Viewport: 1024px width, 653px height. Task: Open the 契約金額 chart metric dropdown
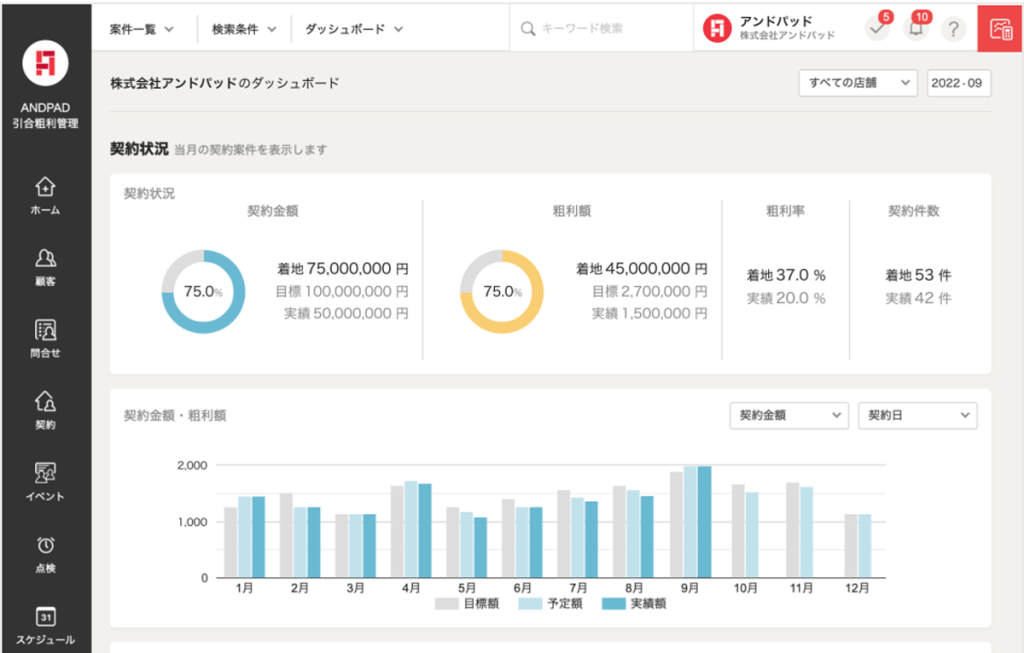[x=788, y=415]
